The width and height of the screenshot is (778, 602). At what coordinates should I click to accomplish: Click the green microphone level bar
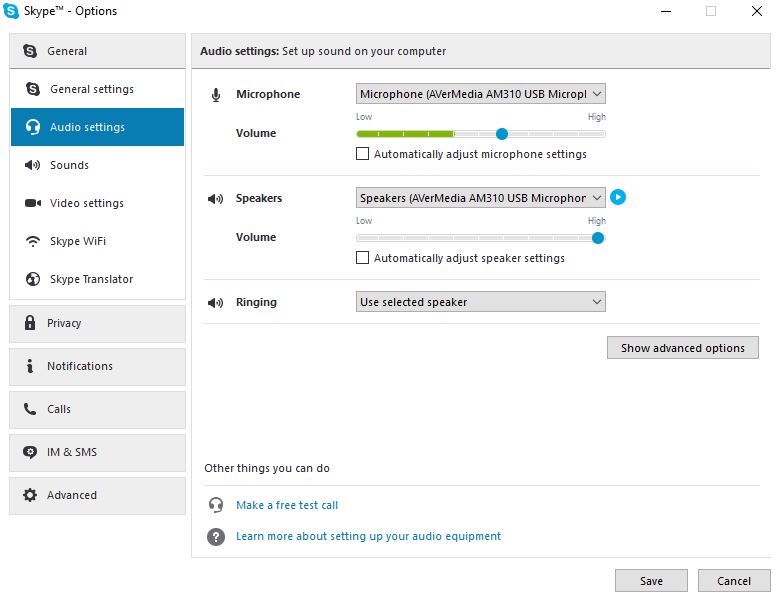[x=405, y=134]
